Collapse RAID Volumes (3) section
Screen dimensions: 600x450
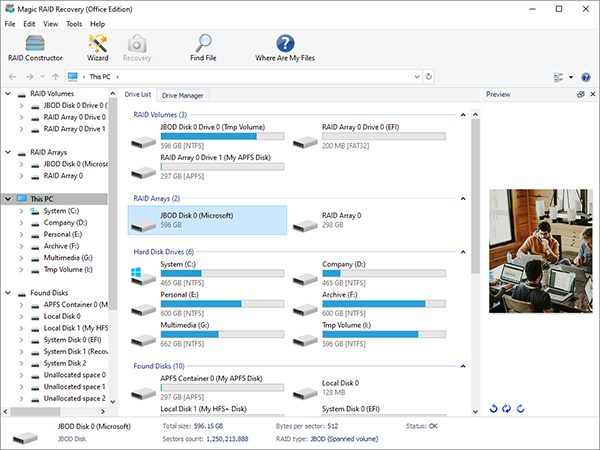pos(463,115)
